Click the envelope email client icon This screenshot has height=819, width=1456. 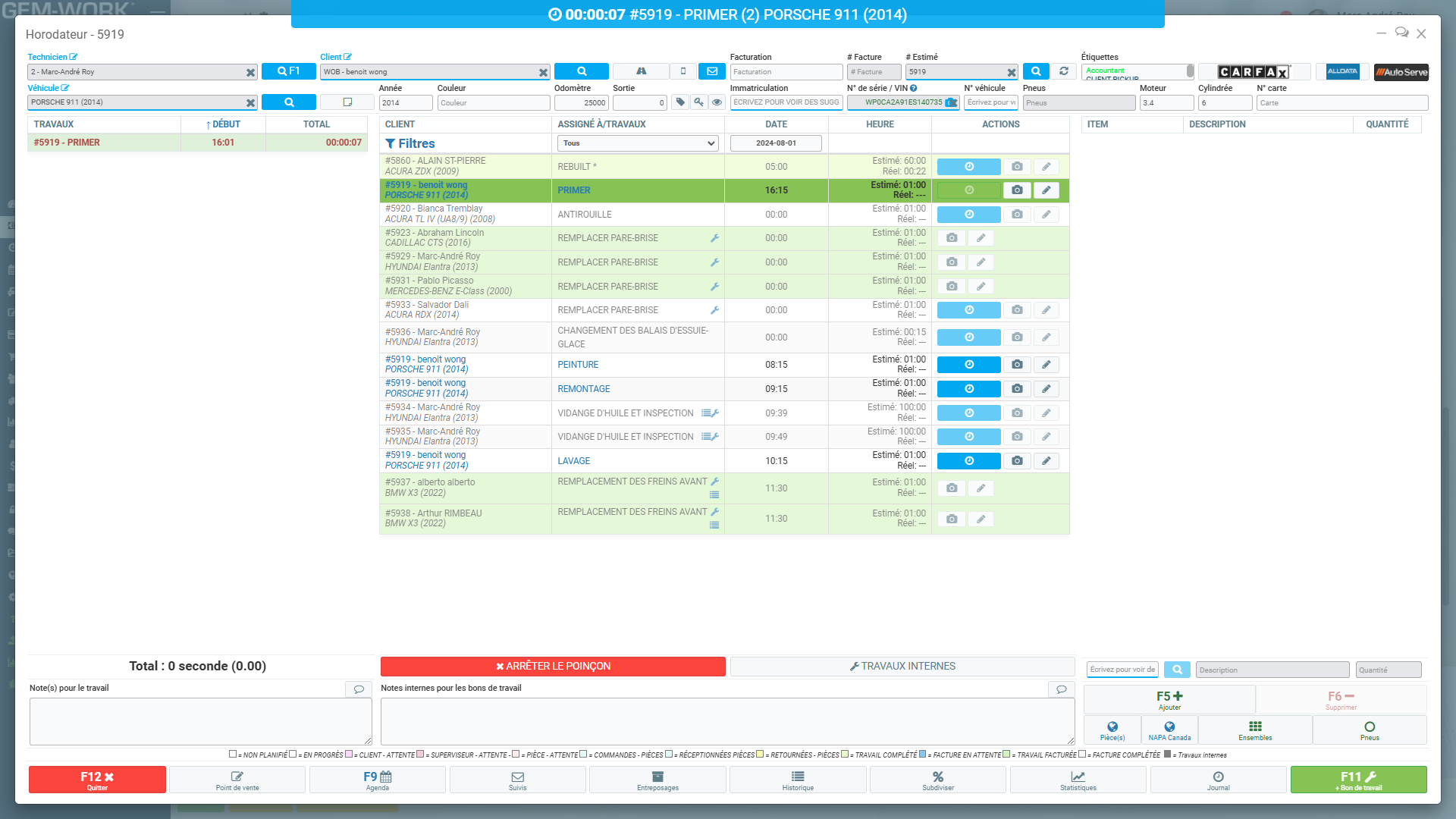pos(711,71)
